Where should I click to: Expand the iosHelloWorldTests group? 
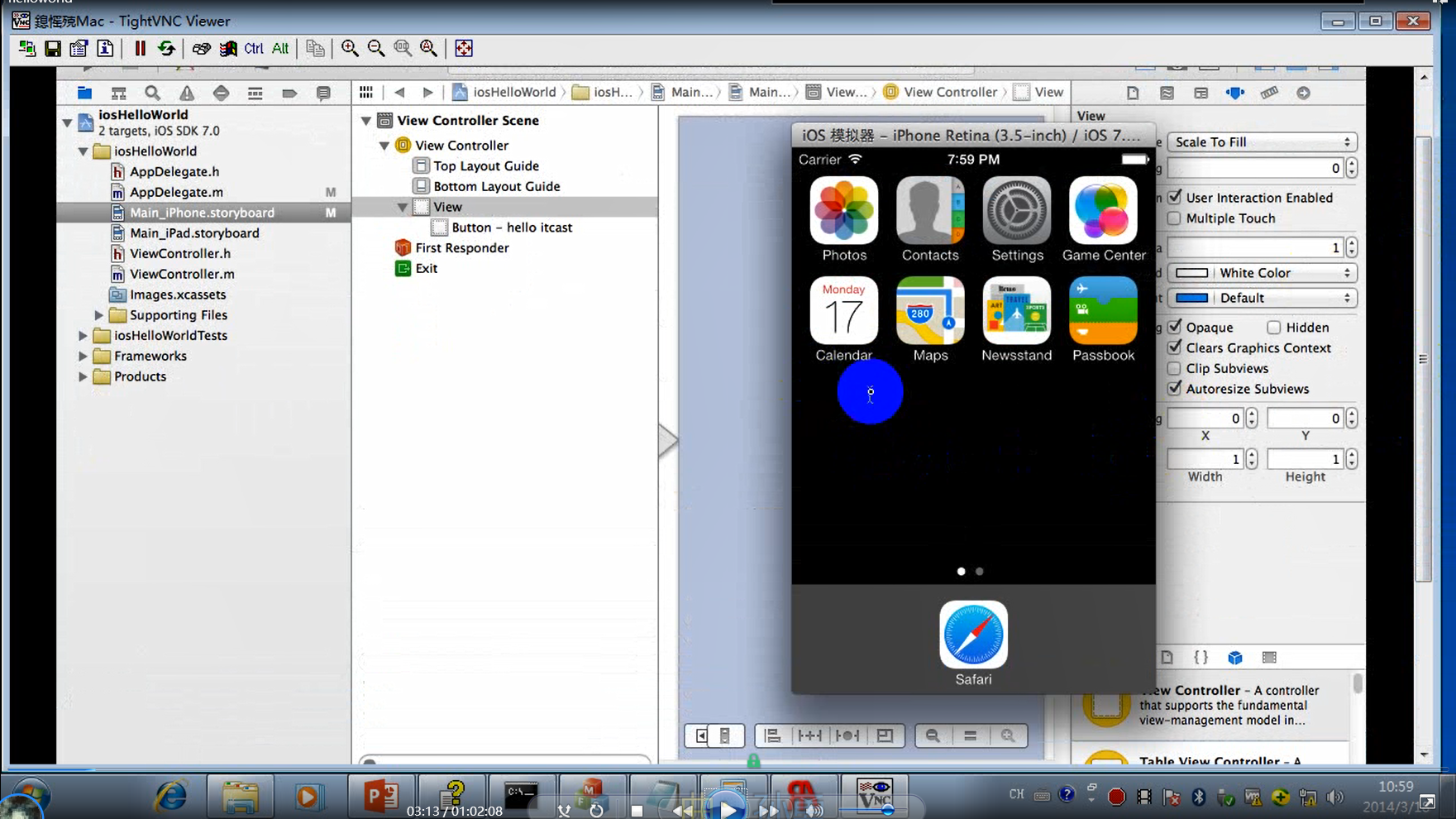[83, 336]
